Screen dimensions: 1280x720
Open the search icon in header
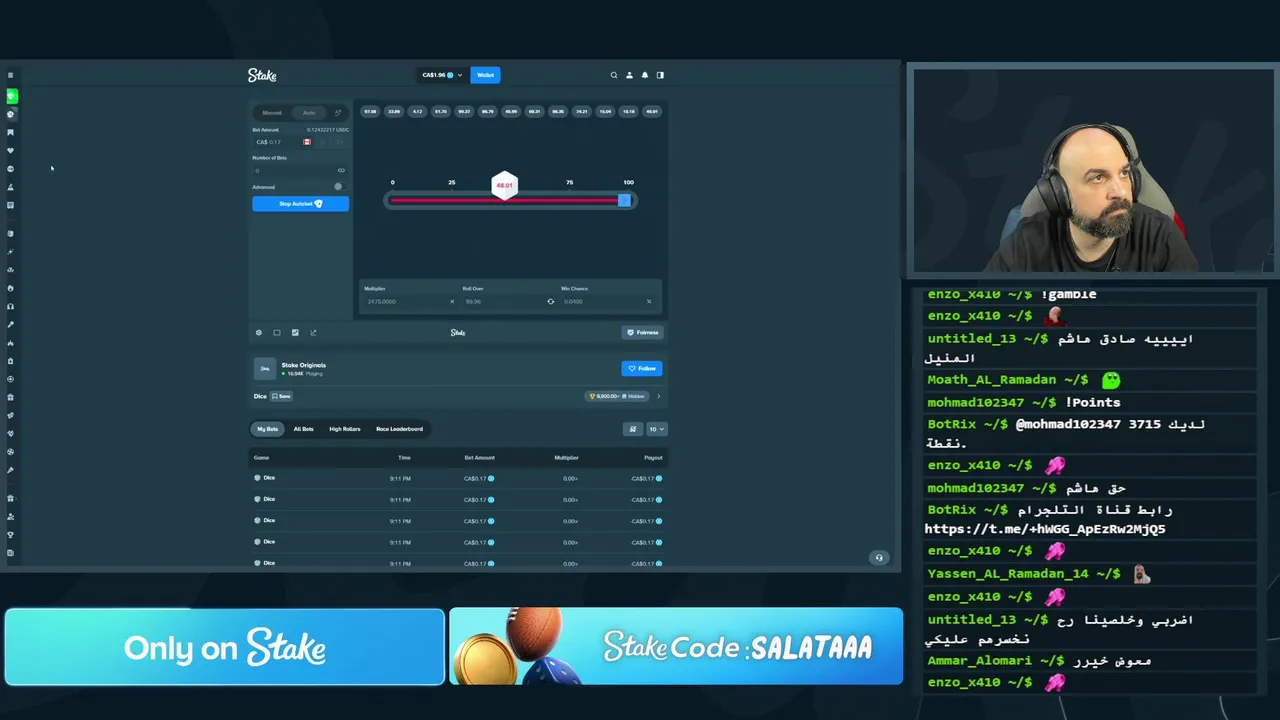coord(614,75)
